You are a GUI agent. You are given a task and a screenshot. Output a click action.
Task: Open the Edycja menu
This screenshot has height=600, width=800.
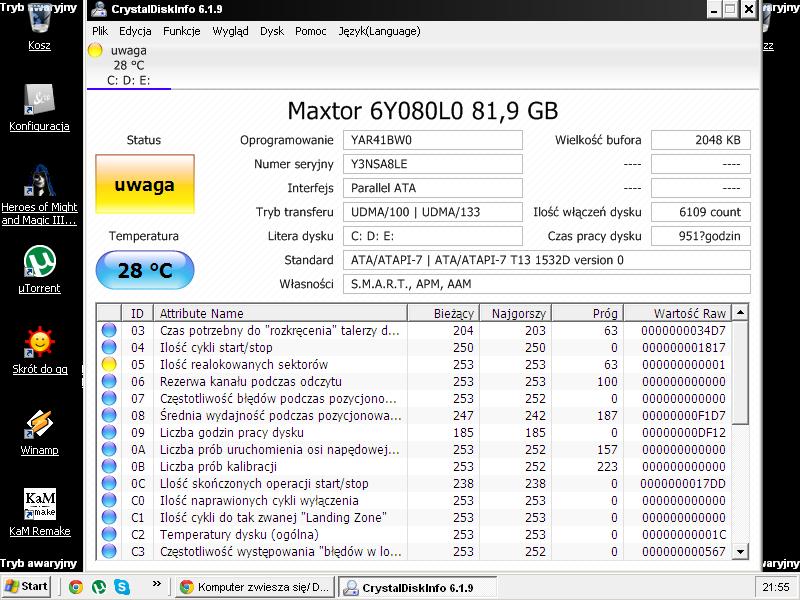point(135,31)
